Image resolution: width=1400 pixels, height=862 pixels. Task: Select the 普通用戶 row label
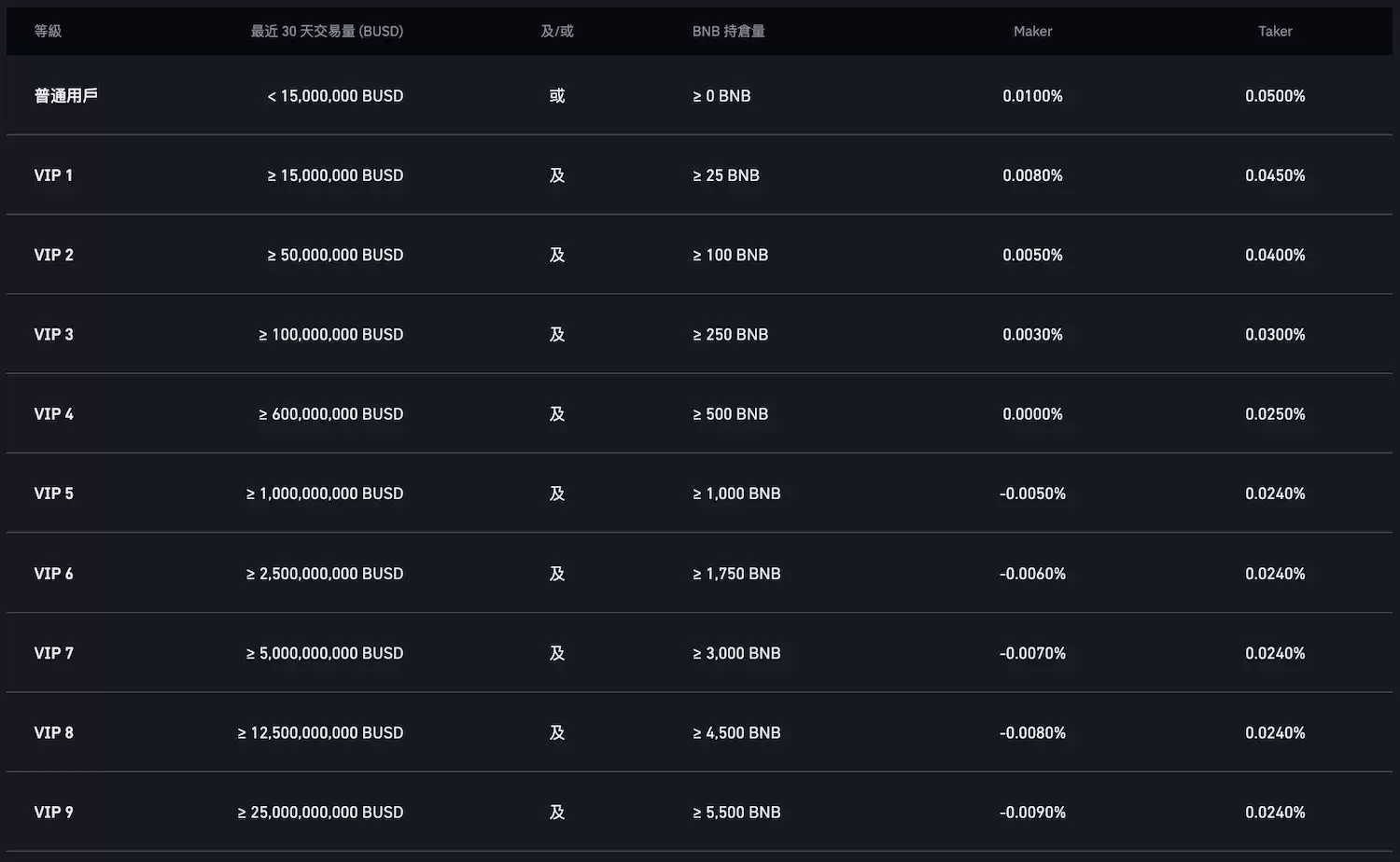click(x=65, y=95)
